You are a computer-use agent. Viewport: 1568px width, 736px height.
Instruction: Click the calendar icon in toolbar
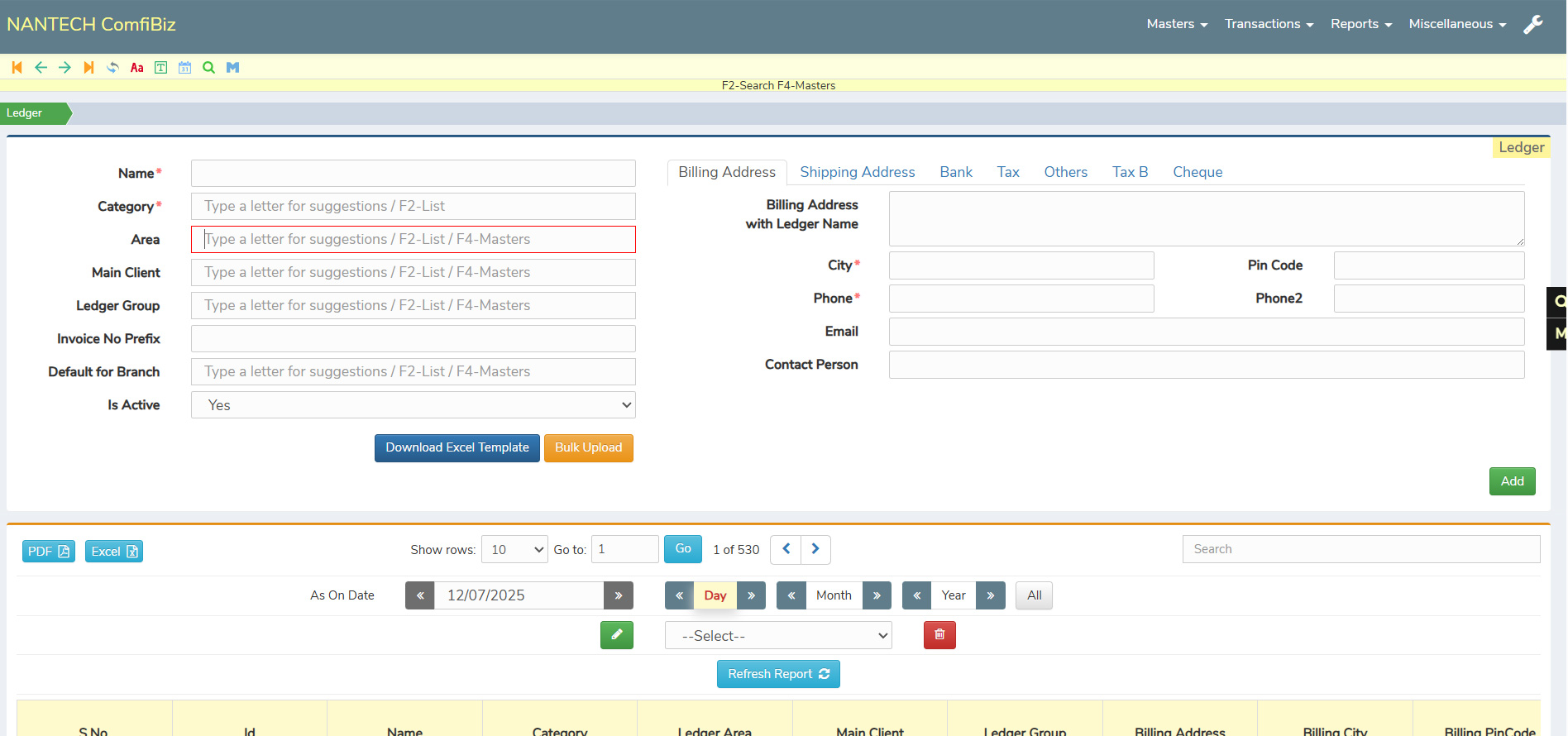(184, 68)
